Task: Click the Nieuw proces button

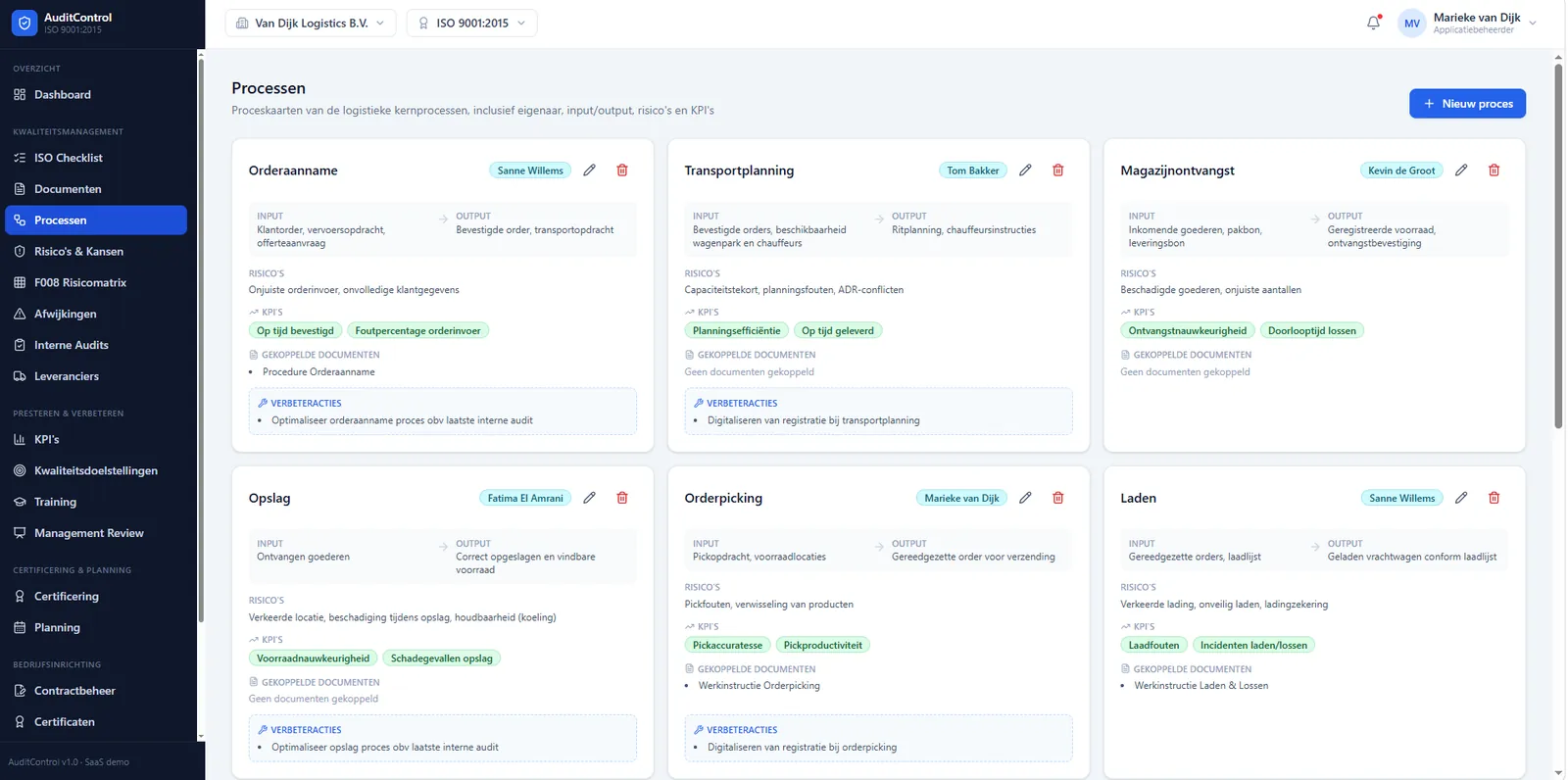Action: tap(1467, 104)
